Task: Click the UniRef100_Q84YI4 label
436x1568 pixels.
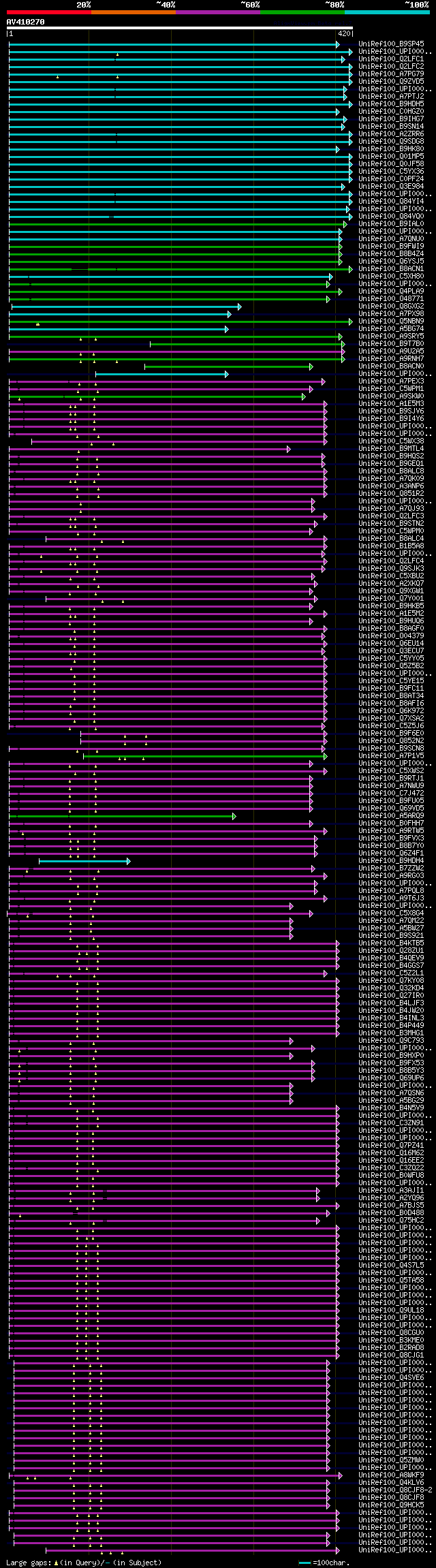Action: coord(392,202)
